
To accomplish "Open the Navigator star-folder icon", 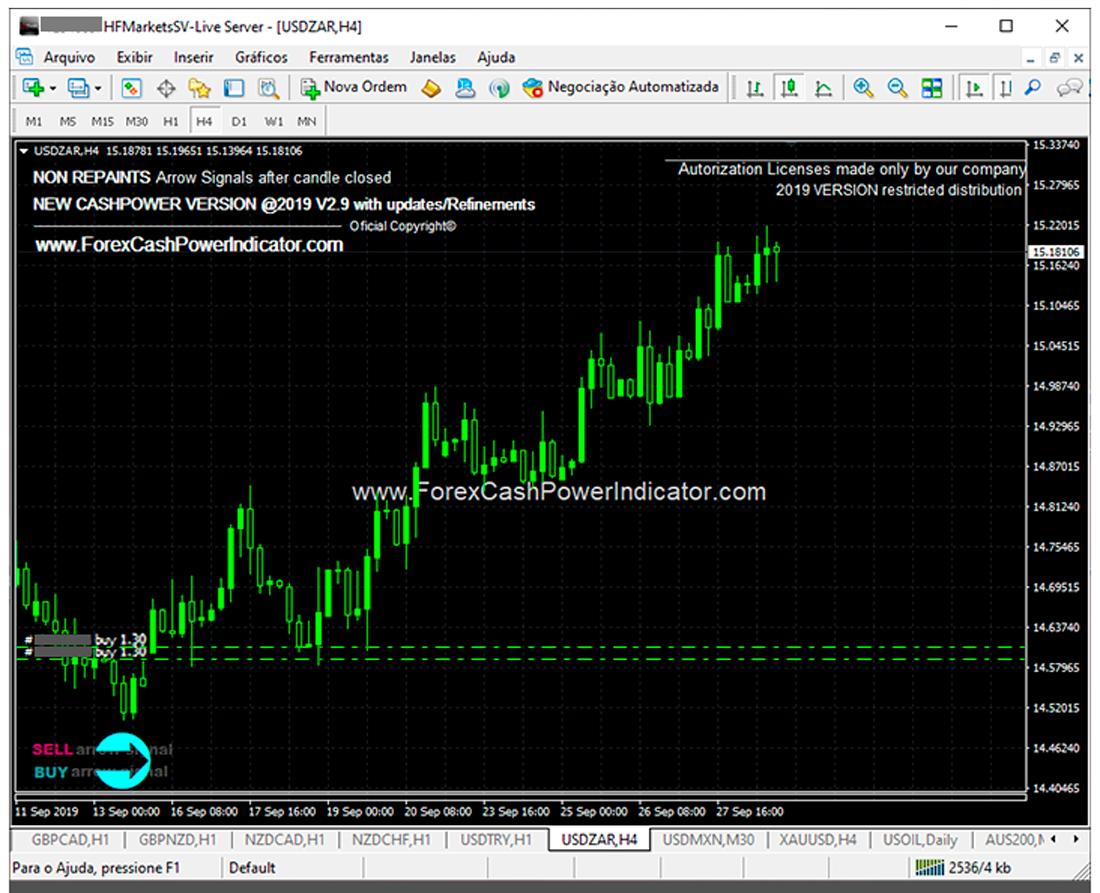I will [x=200, y=88].
